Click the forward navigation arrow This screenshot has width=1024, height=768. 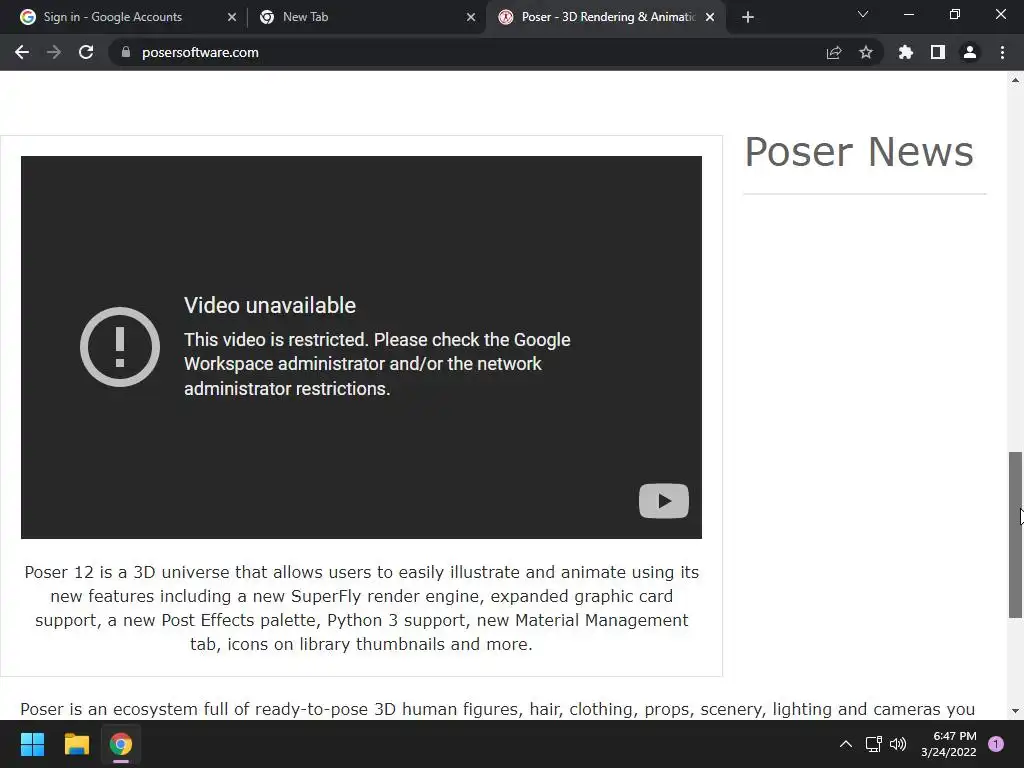[x=54, y=52]
